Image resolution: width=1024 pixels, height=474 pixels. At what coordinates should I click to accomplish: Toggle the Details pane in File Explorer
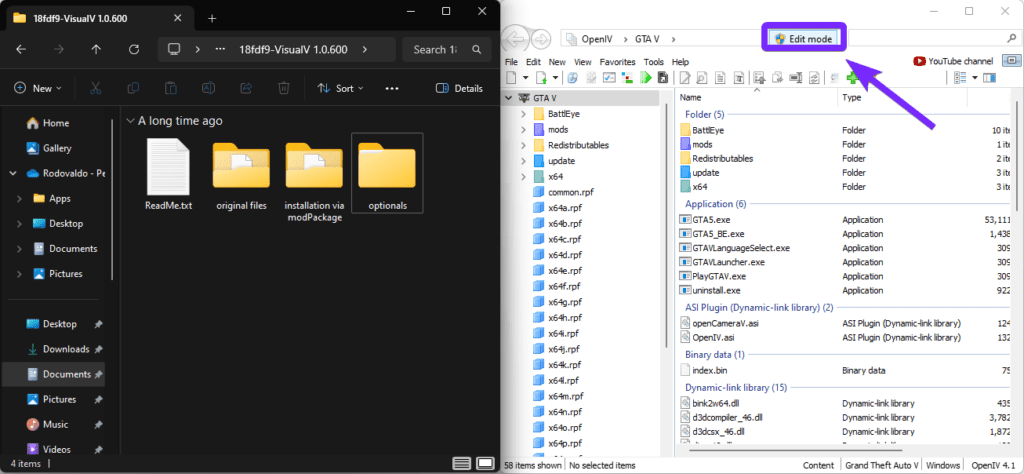(x=459, y=88)
